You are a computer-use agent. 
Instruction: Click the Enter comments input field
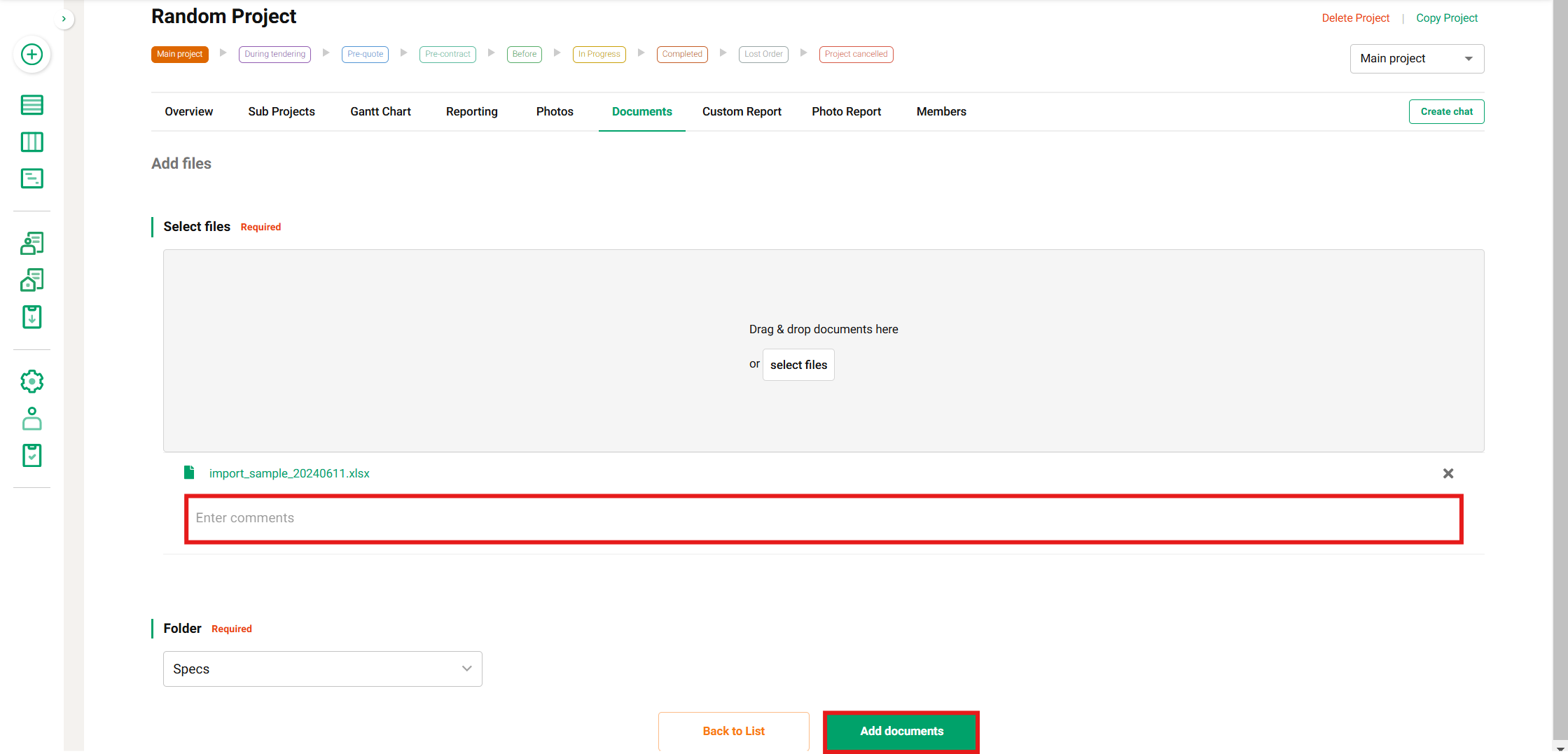pyautogui.click(x=823, y=519)
